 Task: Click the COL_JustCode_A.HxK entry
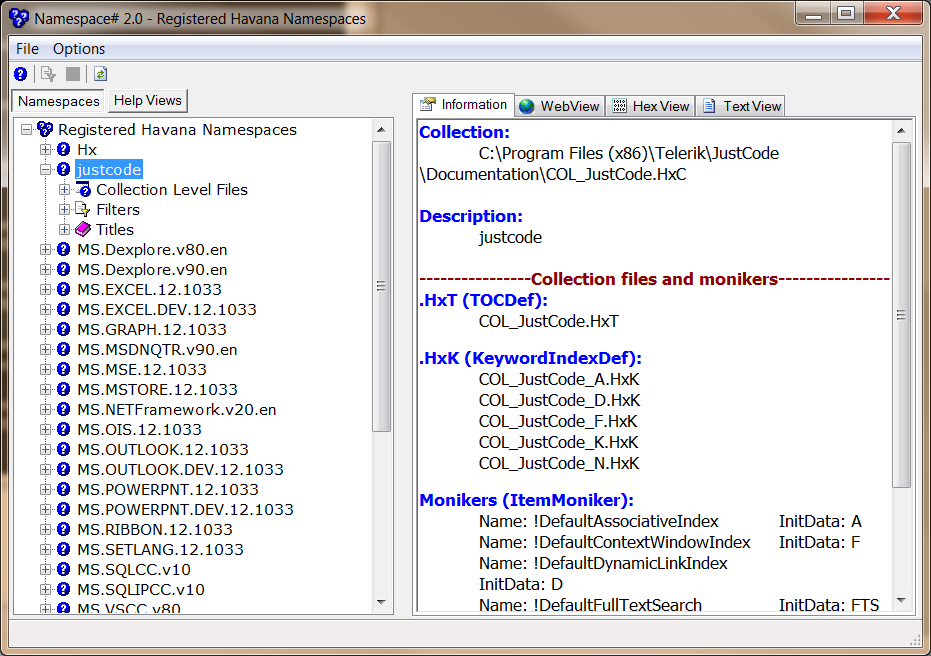coord(559,379)
